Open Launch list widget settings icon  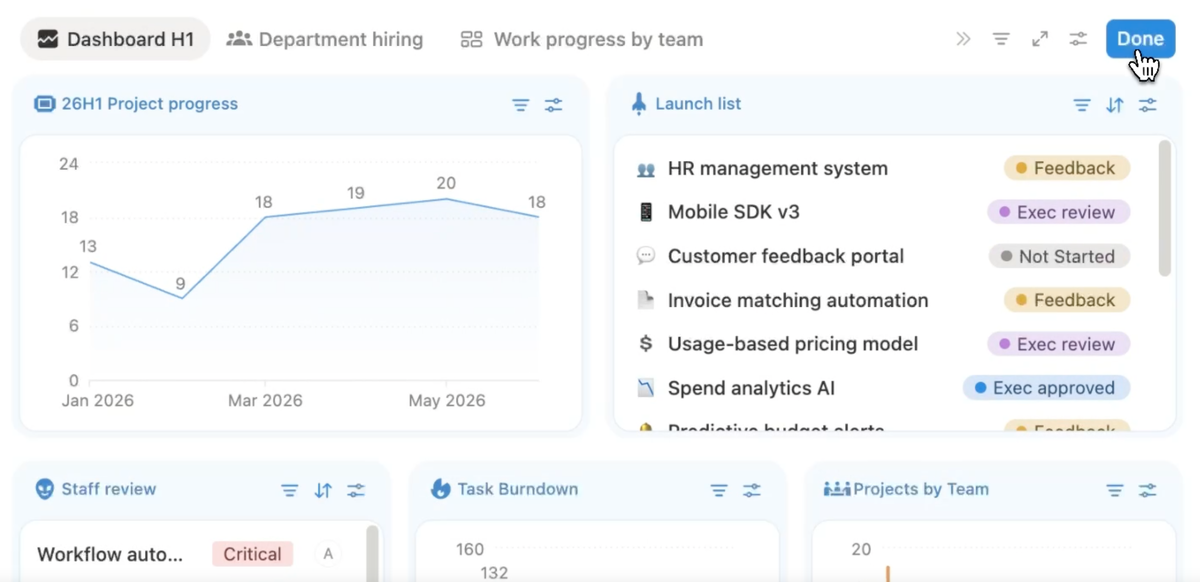click(1148, 104)
